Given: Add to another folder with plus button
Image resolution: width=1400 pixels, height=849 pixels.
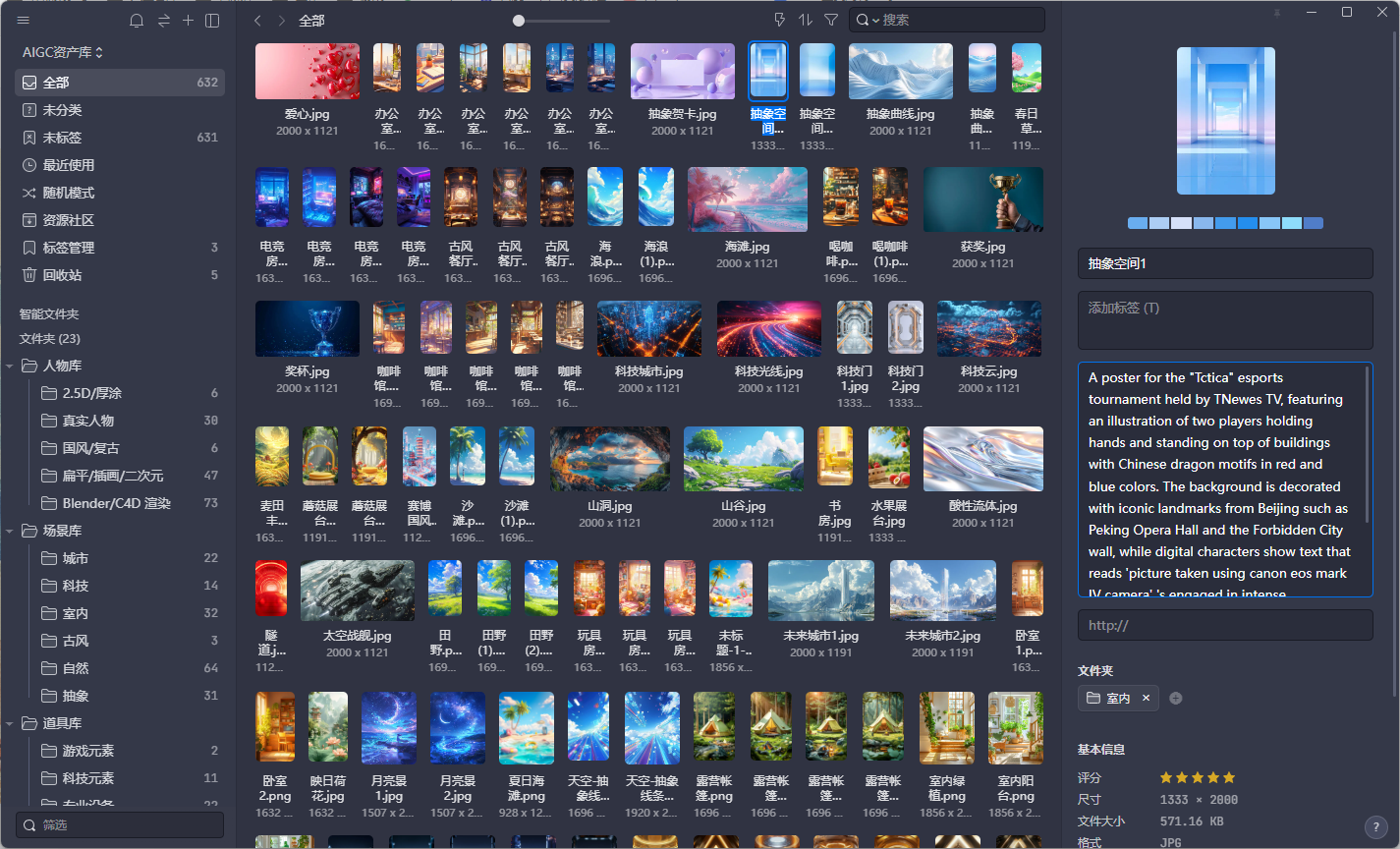Looking at the screenshot, I should coord(1176,699).
